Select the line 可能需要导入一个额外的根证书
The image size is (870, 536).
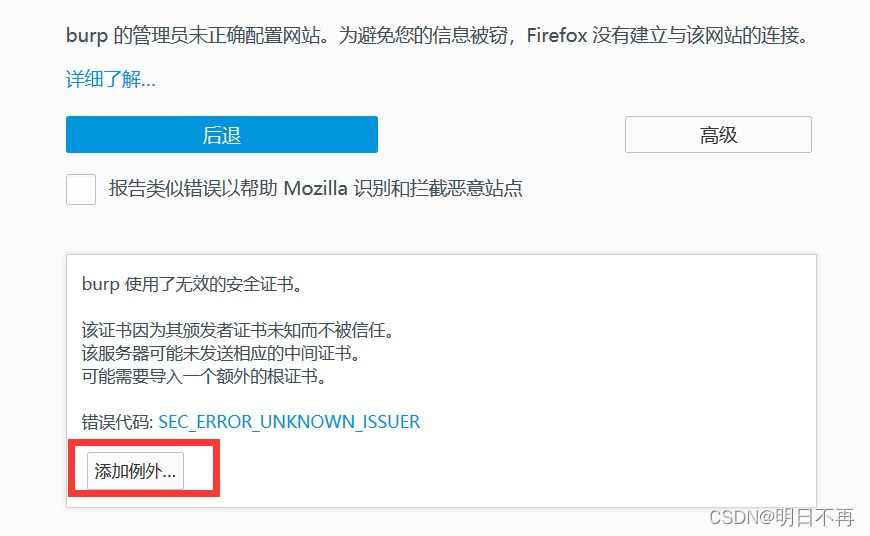204,377
